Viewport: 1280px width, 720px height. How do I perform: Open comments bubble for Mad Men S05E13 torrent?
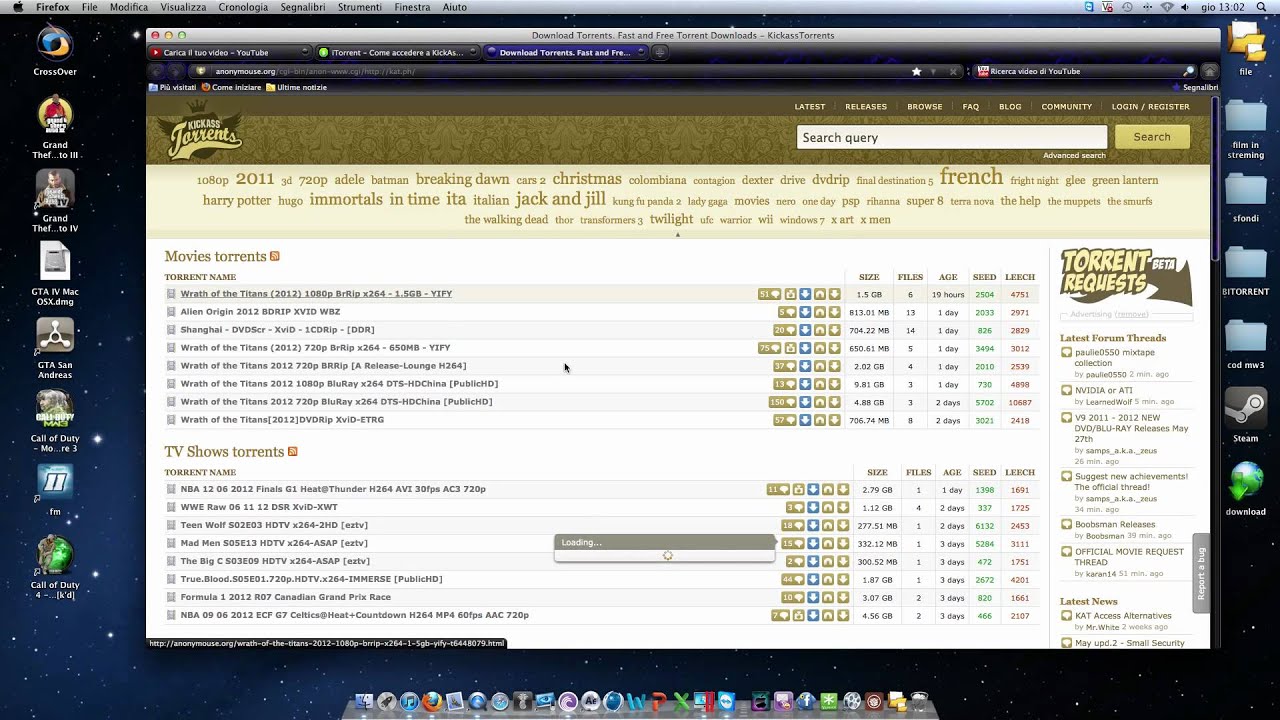point(793,543)
